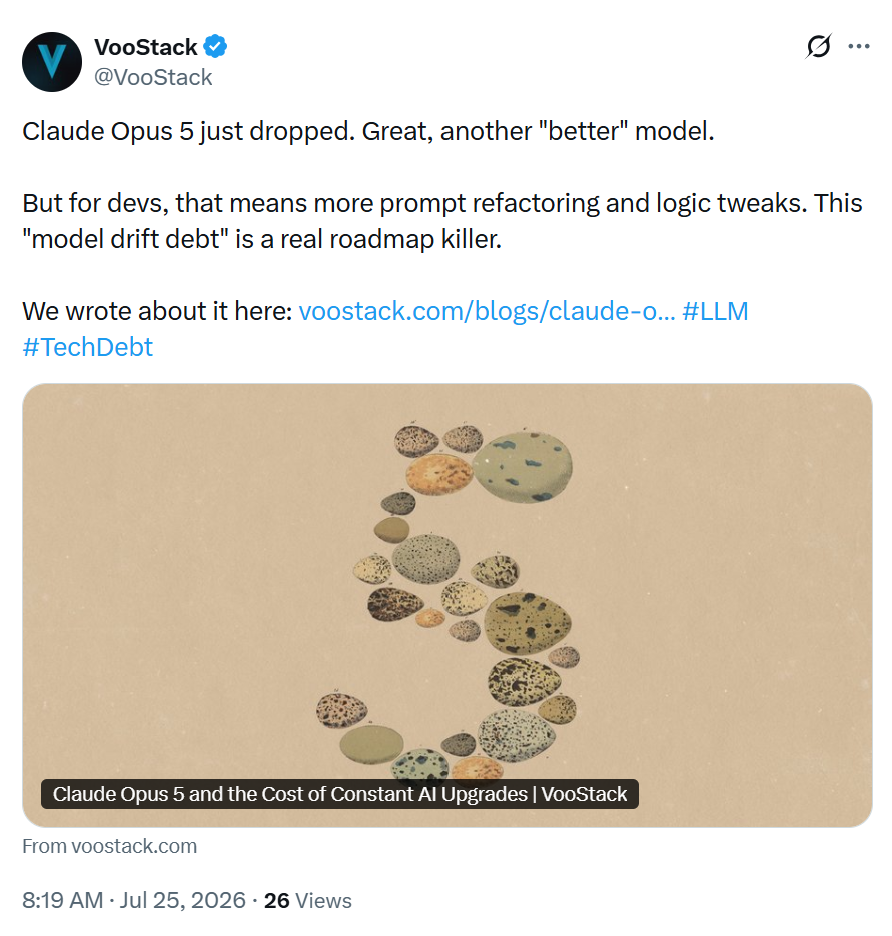Click the plain olive egg at the 5's base
Screen dimensions: 892x936
click(371, 744)
